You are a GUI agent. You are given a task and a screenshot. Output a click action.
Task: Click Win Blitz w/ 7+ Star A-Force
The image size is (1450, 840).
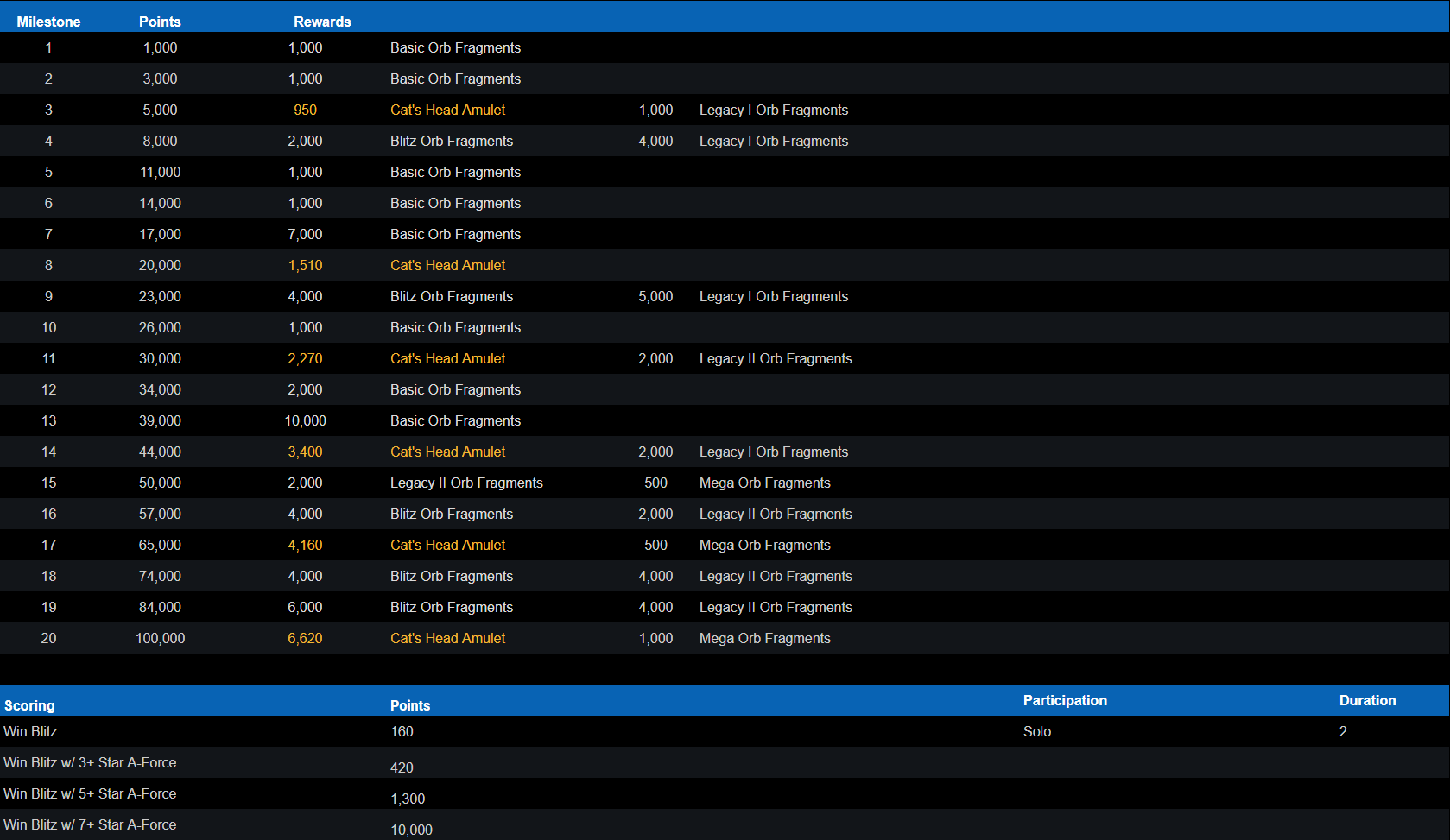click(90, 824)
